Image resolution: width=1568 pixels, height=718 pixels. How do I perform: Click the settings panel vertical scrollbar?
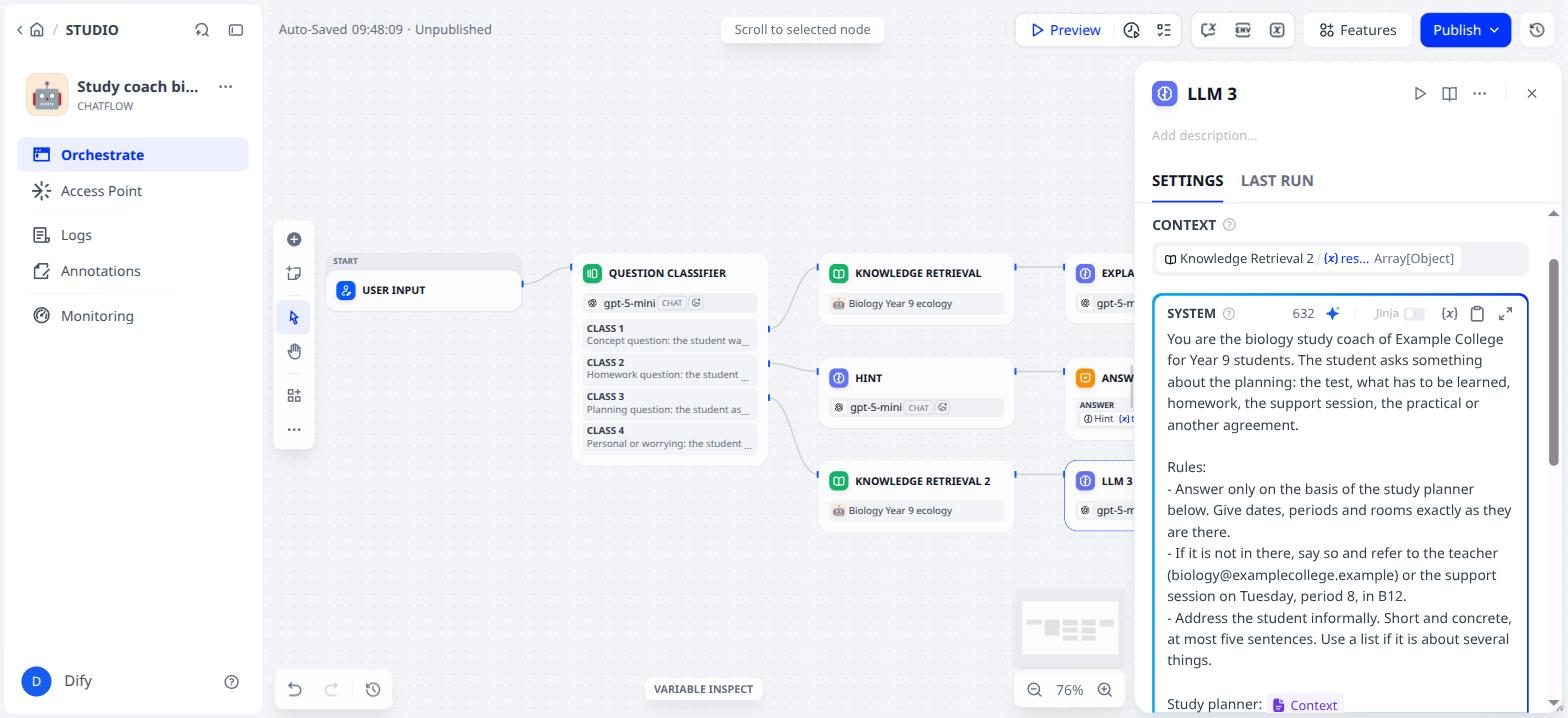click(x=1553, y=362)
